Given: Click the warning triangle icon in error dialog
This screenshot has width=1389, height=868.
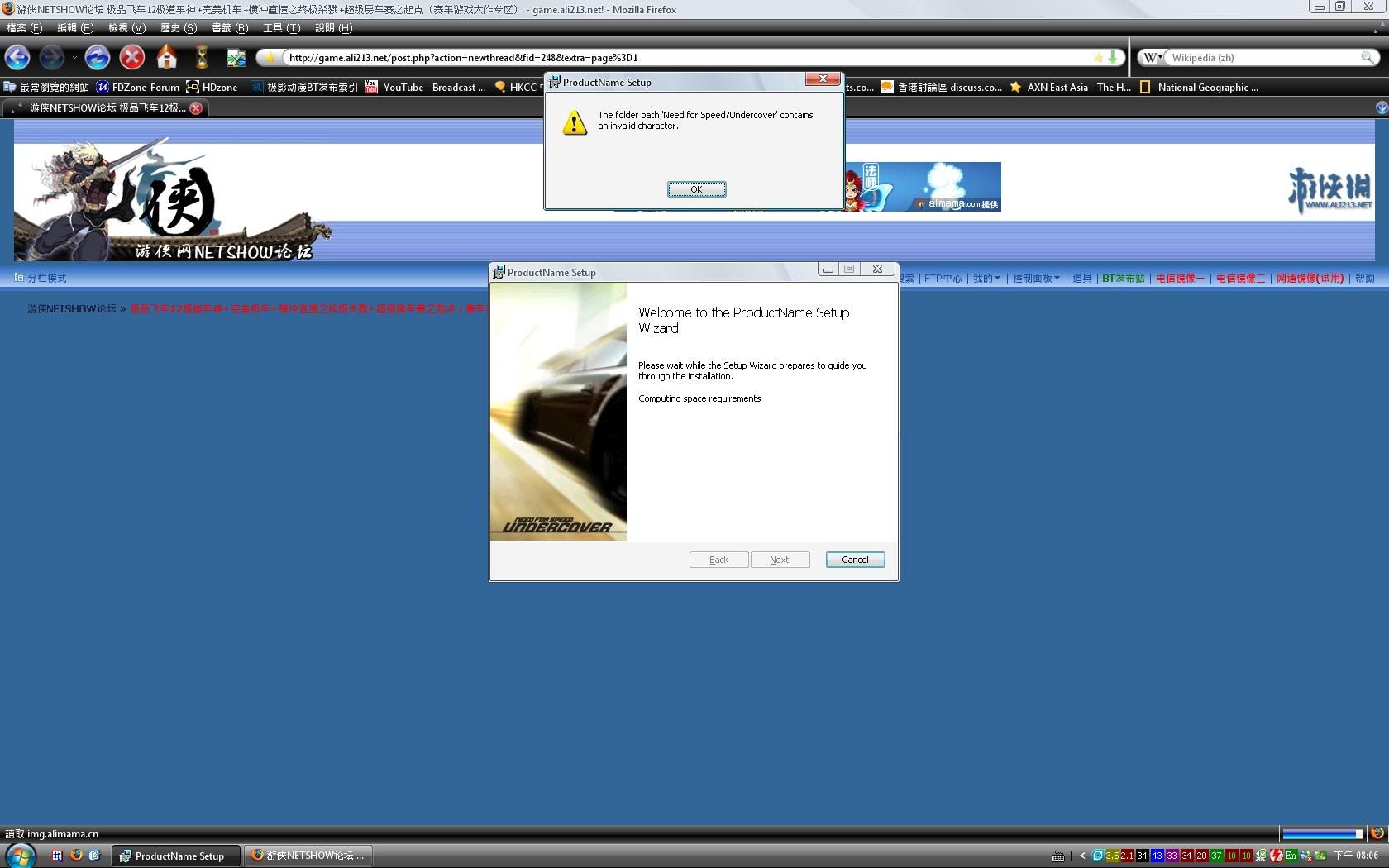Looking at the screenshot, I should coord(574,123).
